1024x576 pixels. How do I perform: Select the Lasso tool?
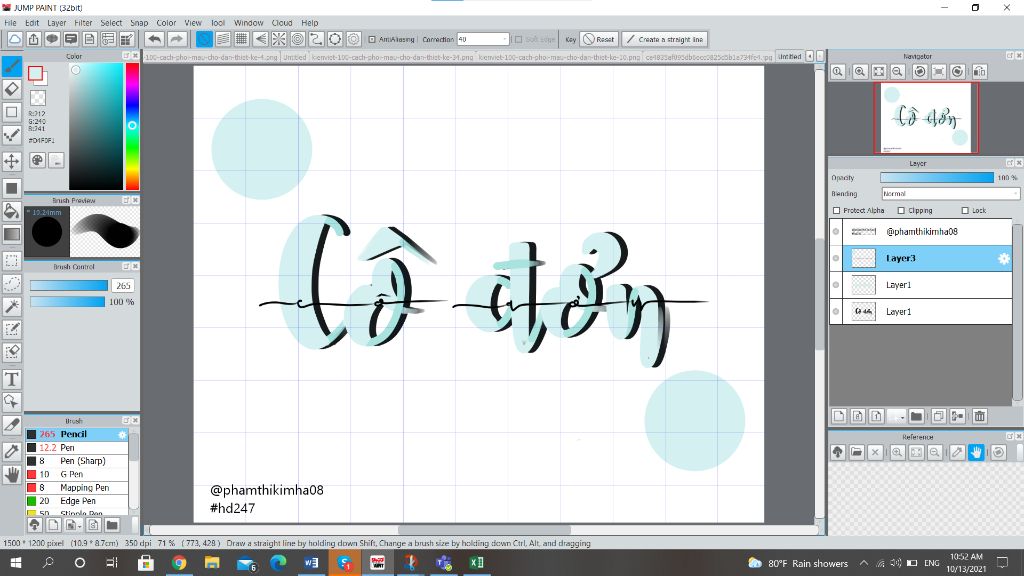[12, 283]
